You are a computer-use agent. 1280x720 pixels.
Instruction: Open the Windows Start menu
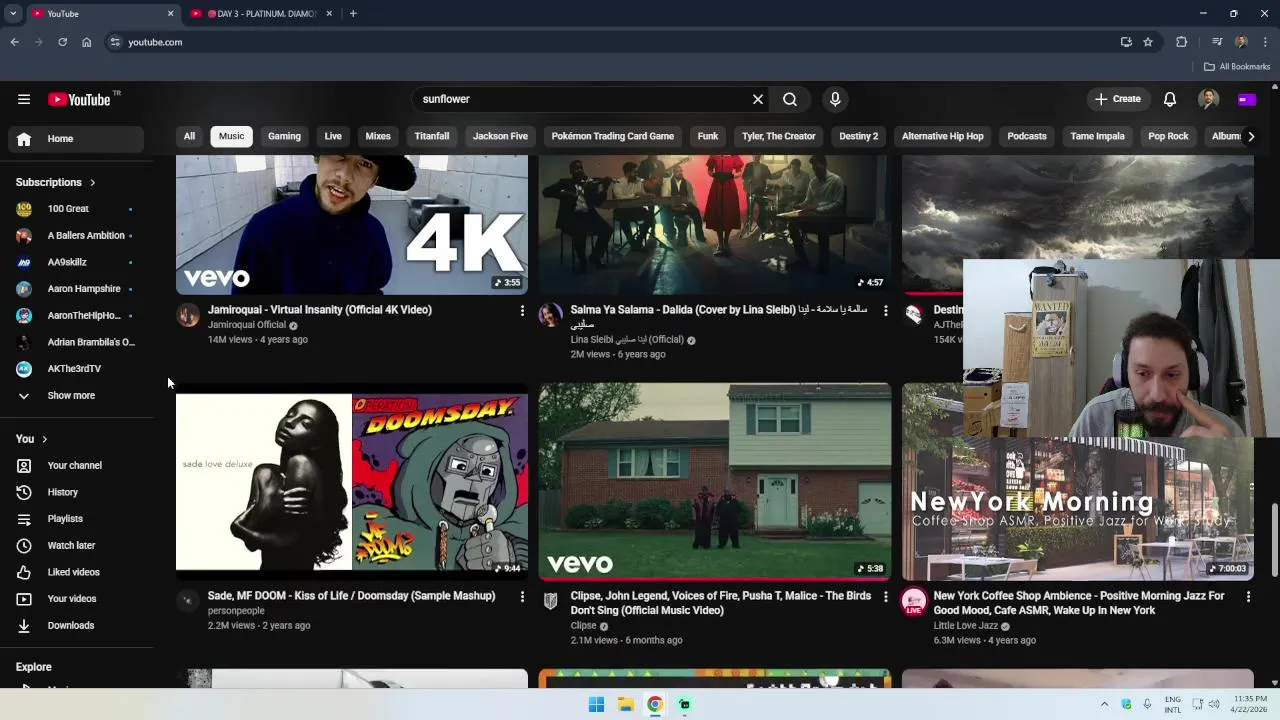(596, 705)
